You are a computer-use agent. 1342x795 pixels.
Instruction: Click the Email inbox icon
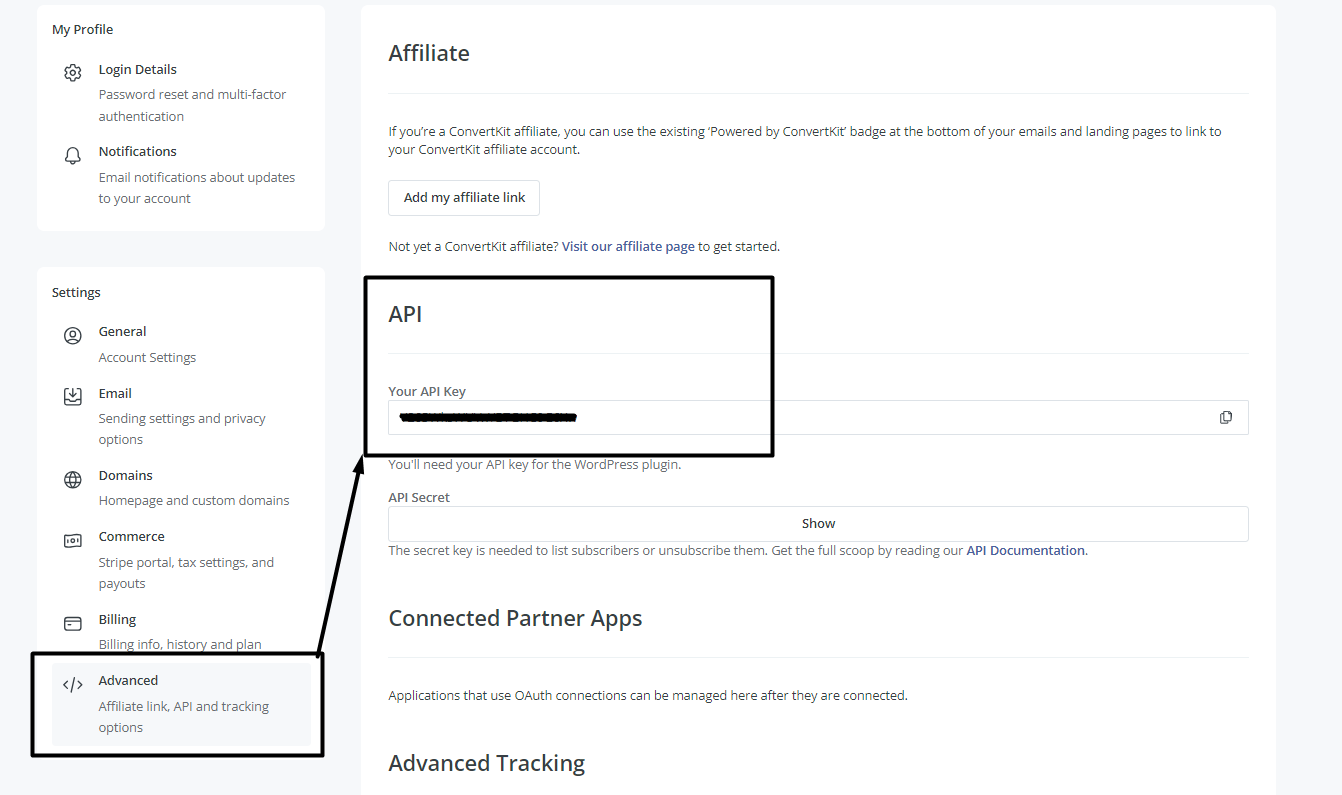tap(72, 397)
